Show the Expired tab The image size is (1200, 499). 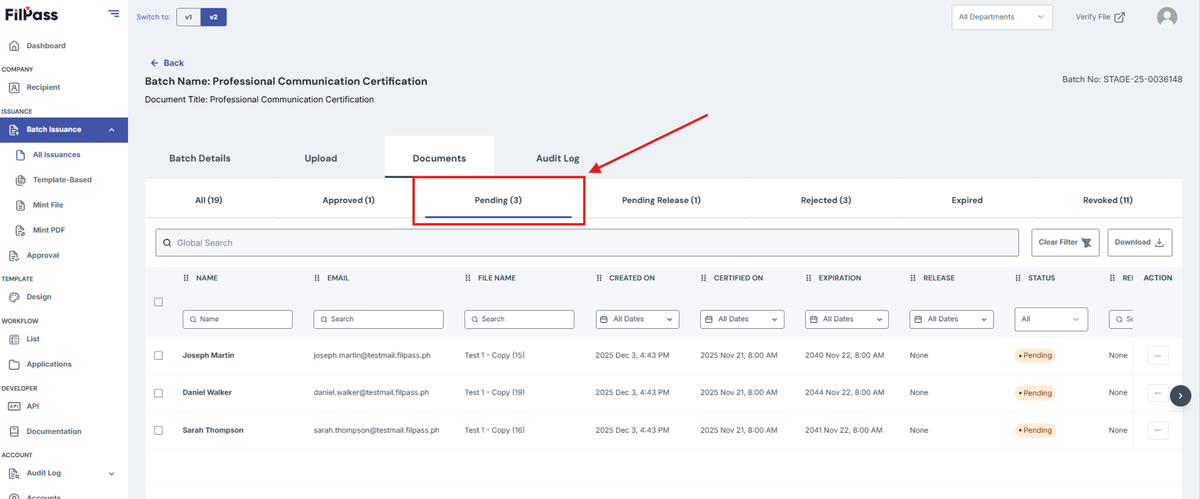click(x=967, y=200)
